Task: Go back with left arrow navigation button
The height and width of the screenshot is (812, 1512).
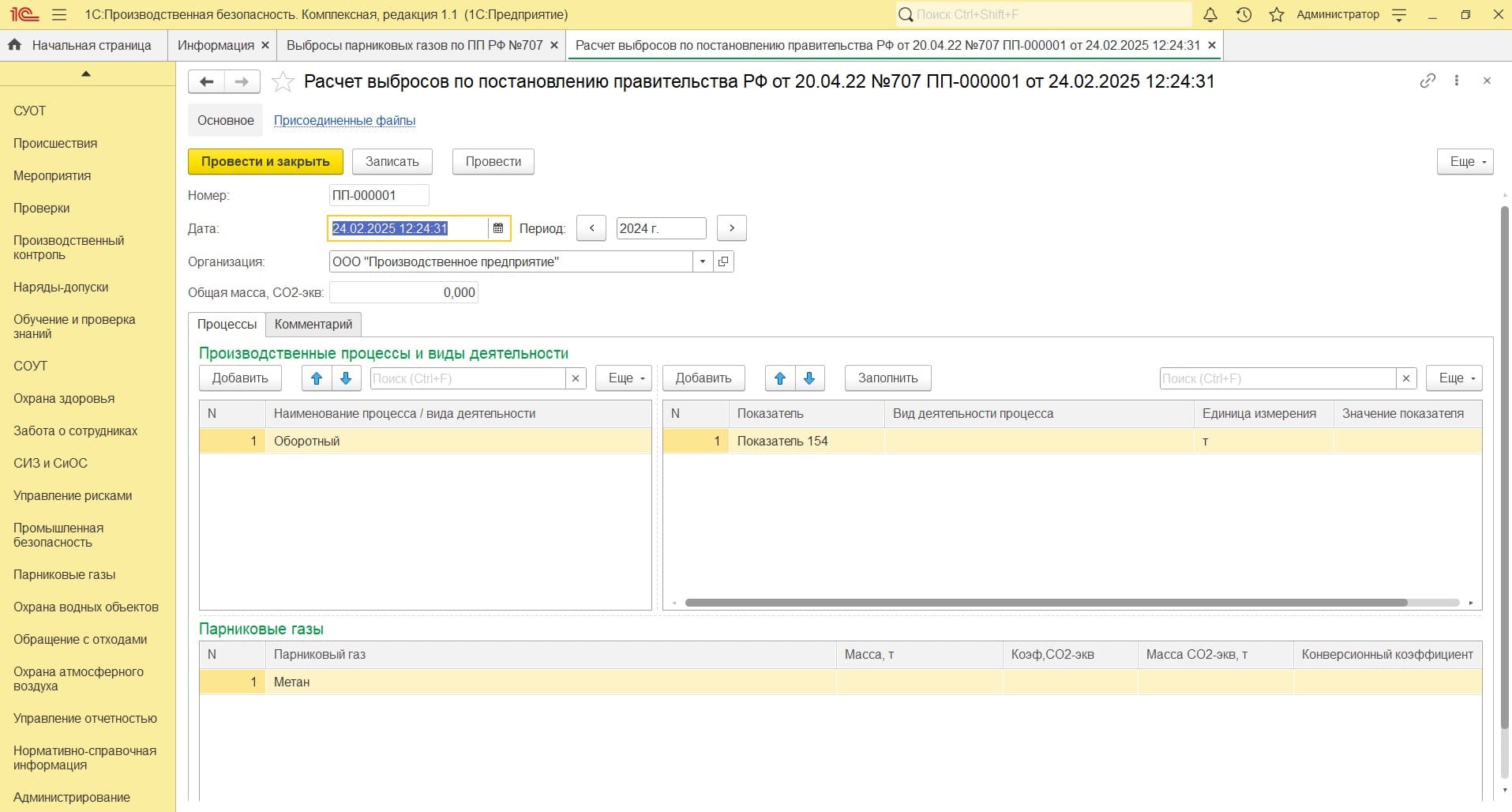Action: 207,81
